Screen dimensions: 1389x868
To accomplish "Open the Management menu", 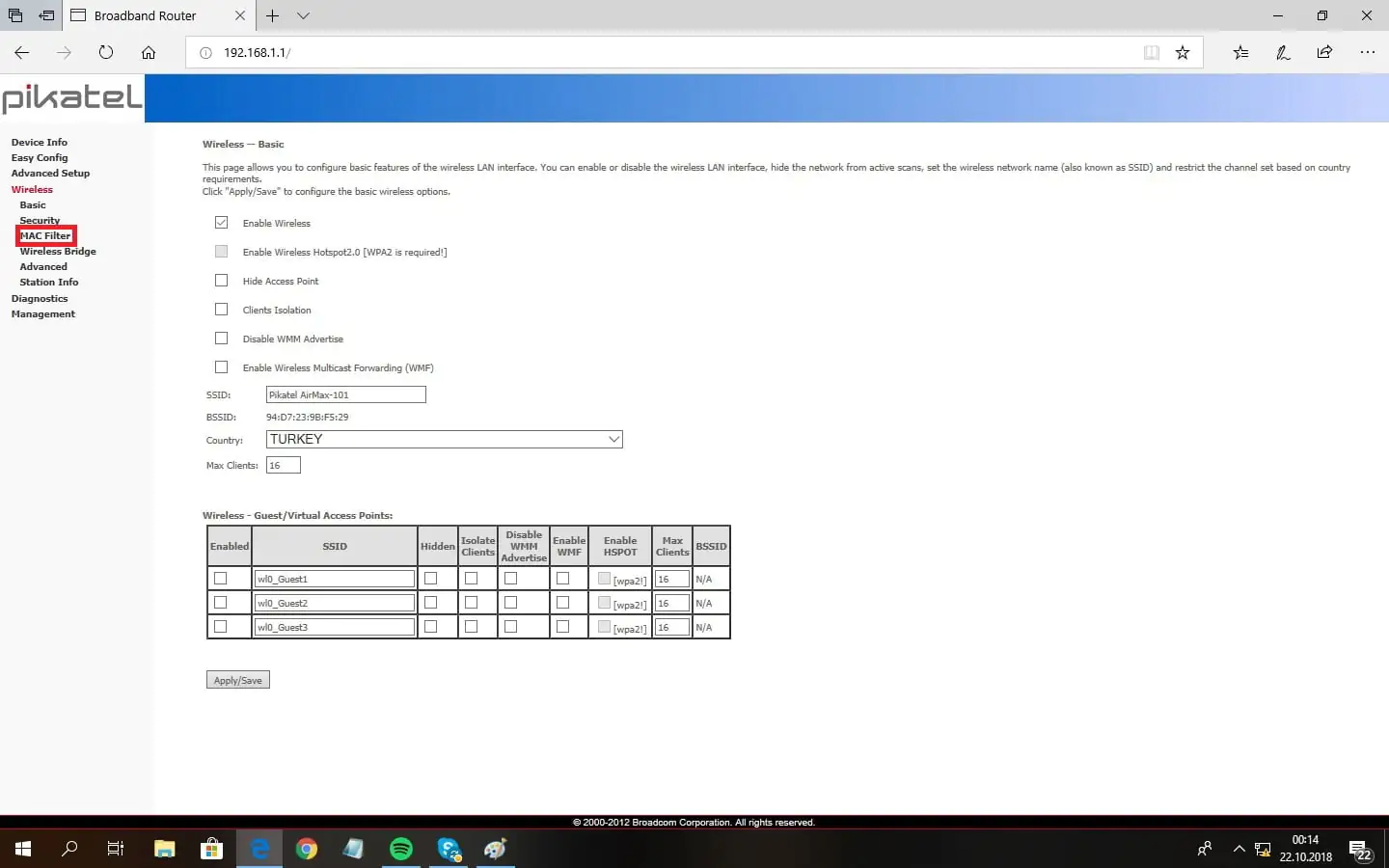I will click(x=43, y=314).
